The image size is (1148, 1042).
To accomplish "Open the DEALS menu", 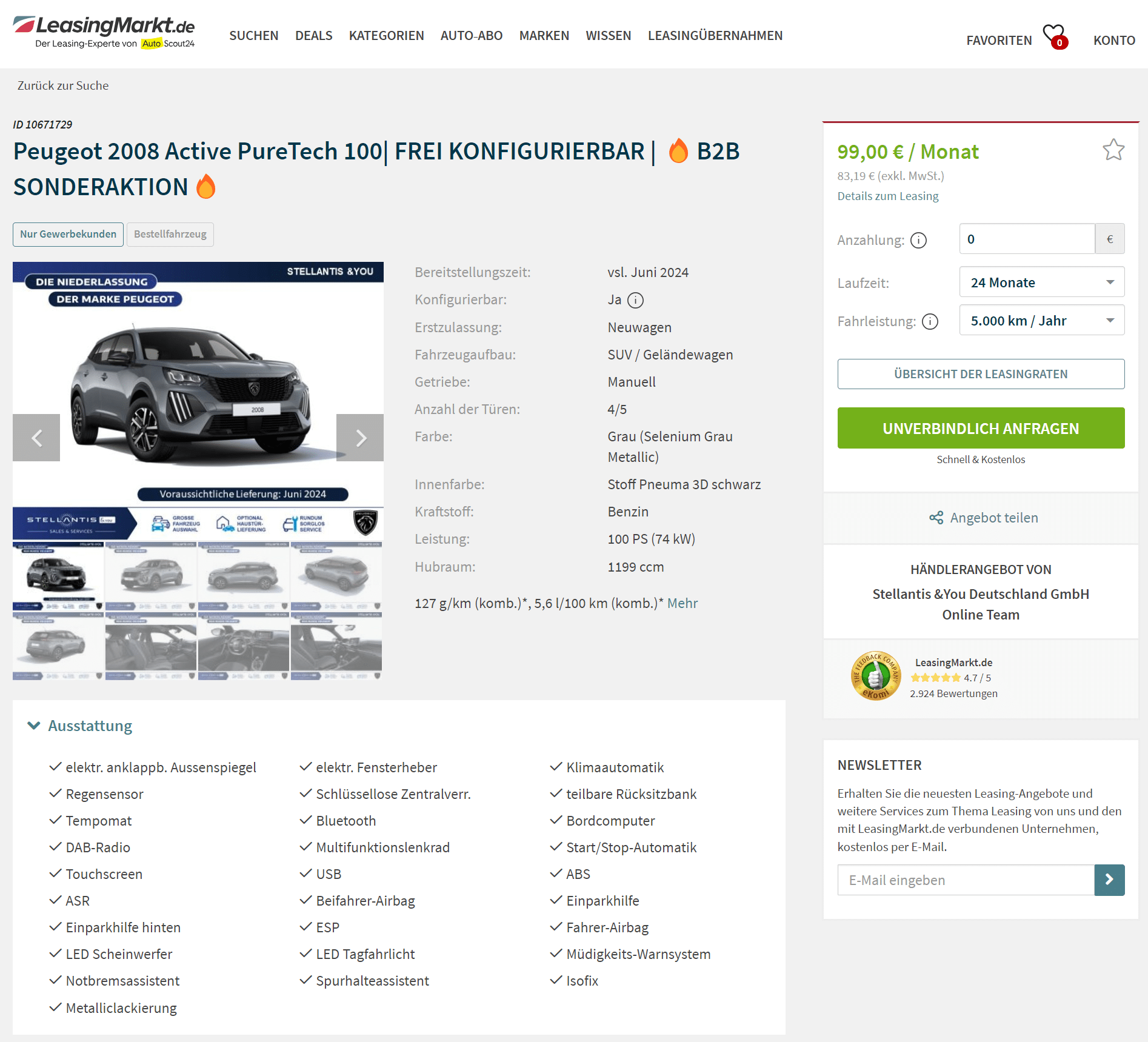I will point(314,36).
